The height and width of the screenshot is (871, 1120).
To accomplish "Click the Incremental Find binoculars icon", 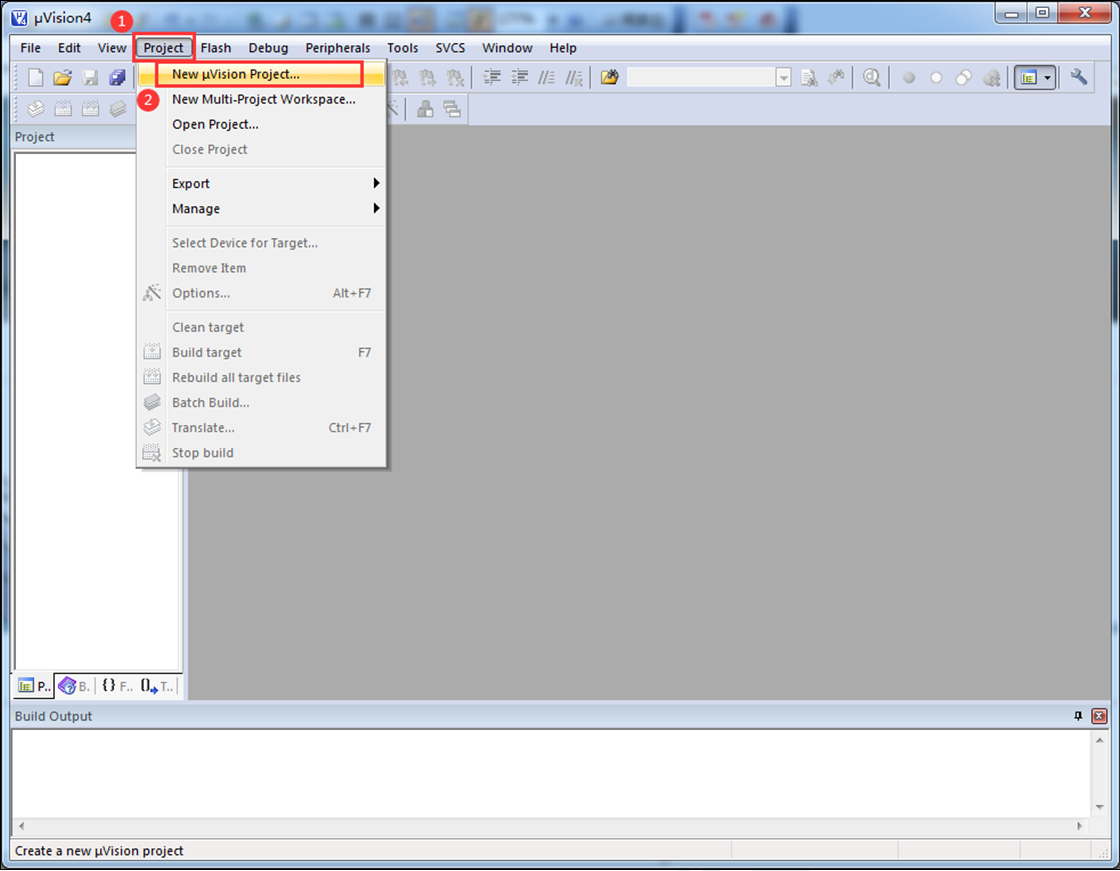I will [836, 77].
